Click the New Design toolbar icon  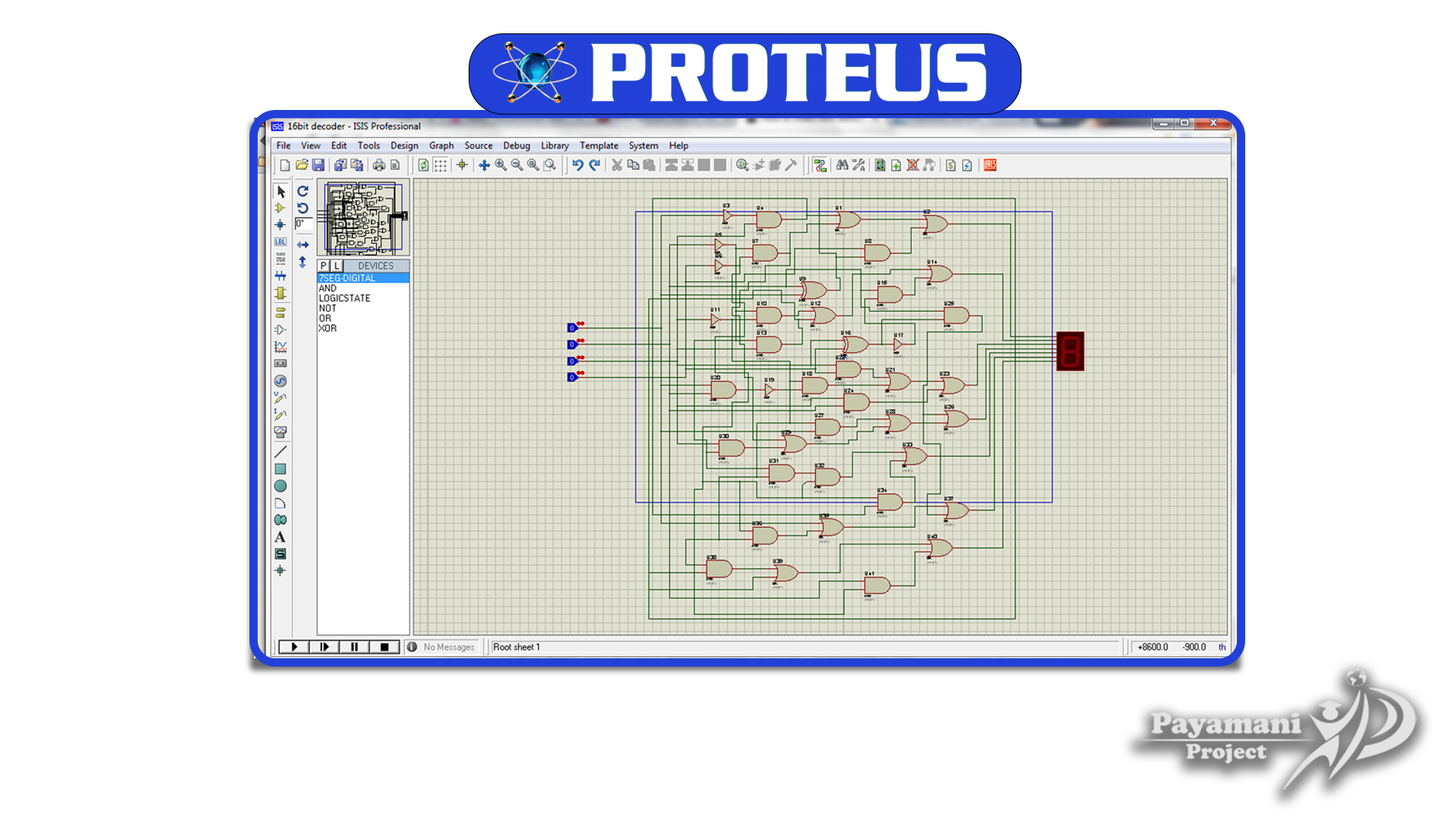pyautogui.click(x=285, y=165)
